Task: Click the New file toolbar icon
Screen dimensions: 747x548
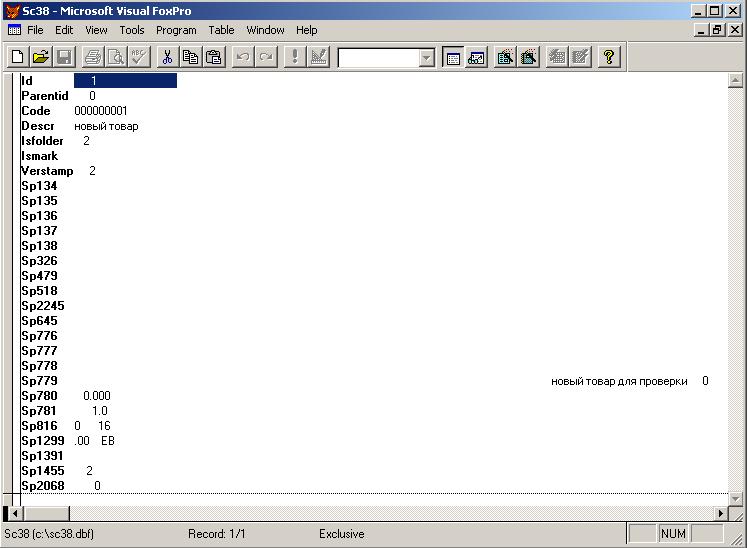Action: coord(17,57)
